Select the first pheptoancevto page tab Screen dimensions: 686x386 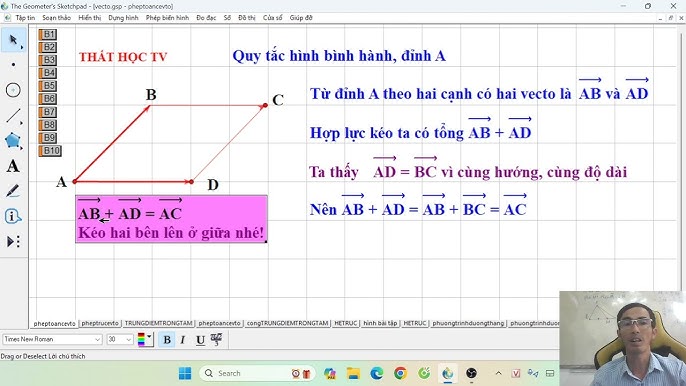(54, 323)
